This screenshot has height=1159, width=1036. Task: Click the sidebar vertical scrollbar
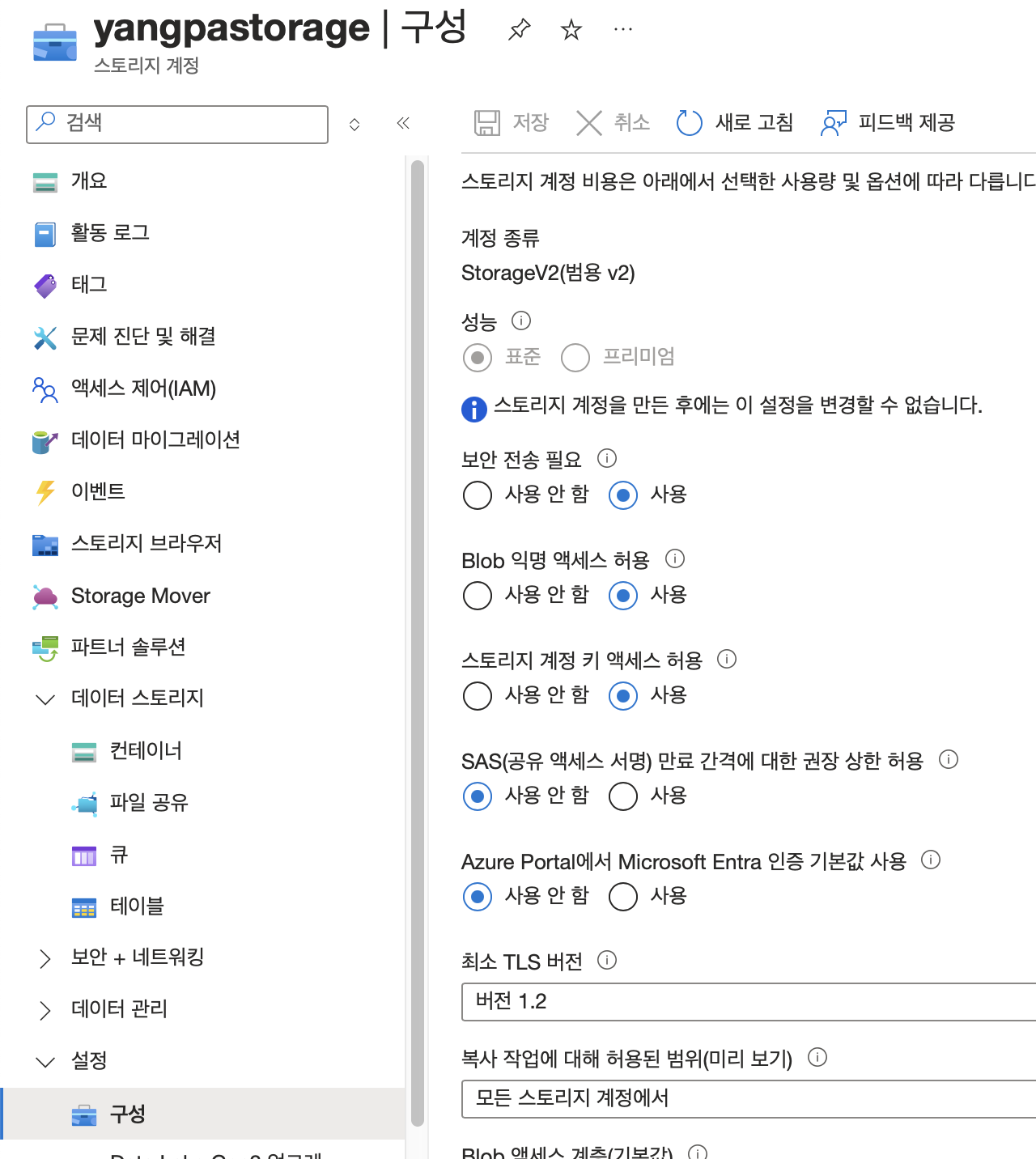click(418, 643)
